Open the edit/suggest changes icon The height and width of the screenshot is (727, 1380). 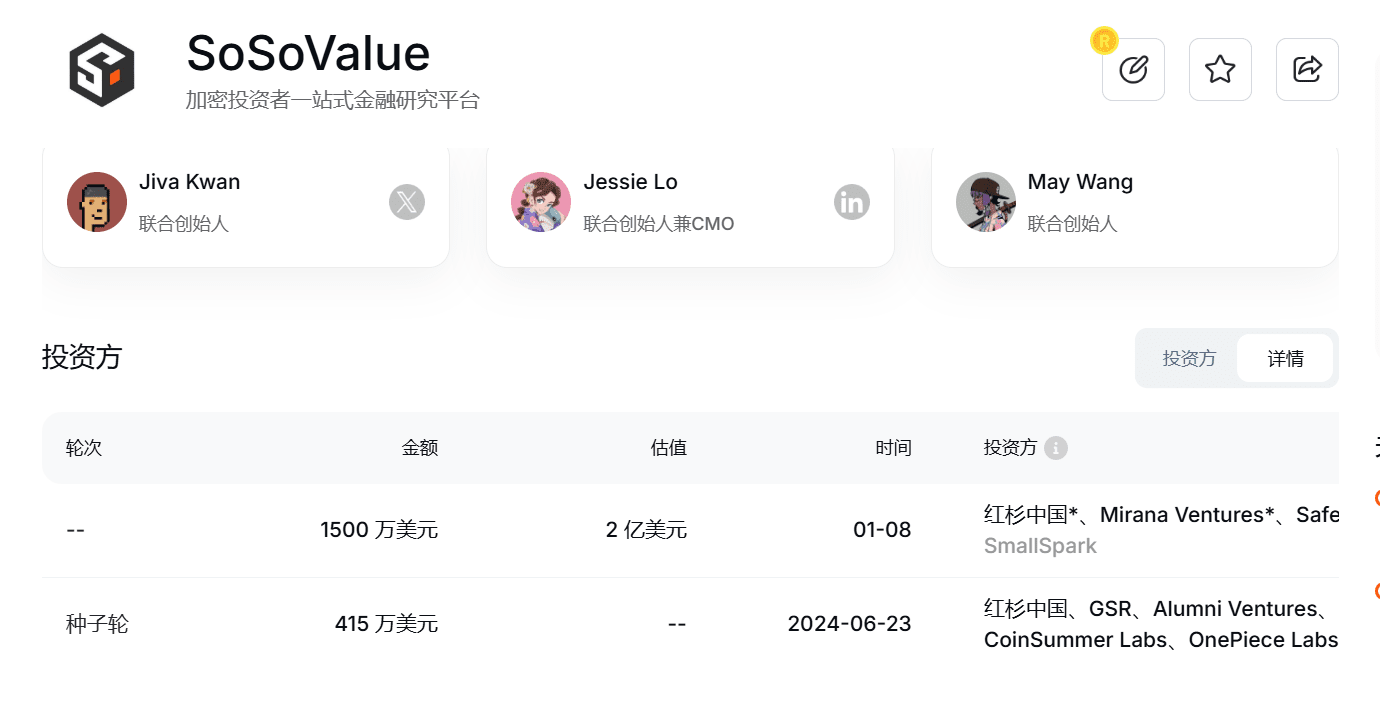click(x=1133, y=69)
